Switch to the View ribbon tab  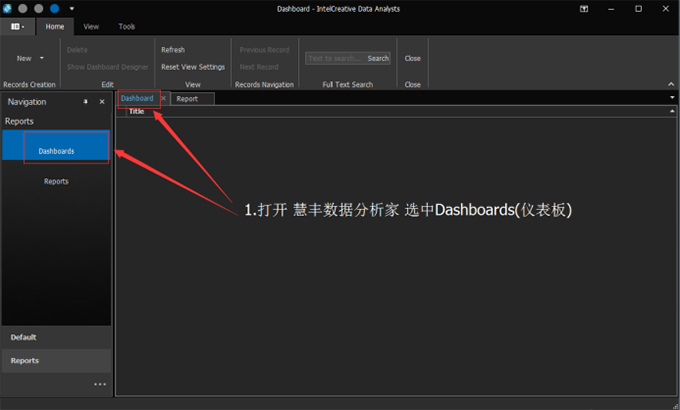(x=91, y=26)
